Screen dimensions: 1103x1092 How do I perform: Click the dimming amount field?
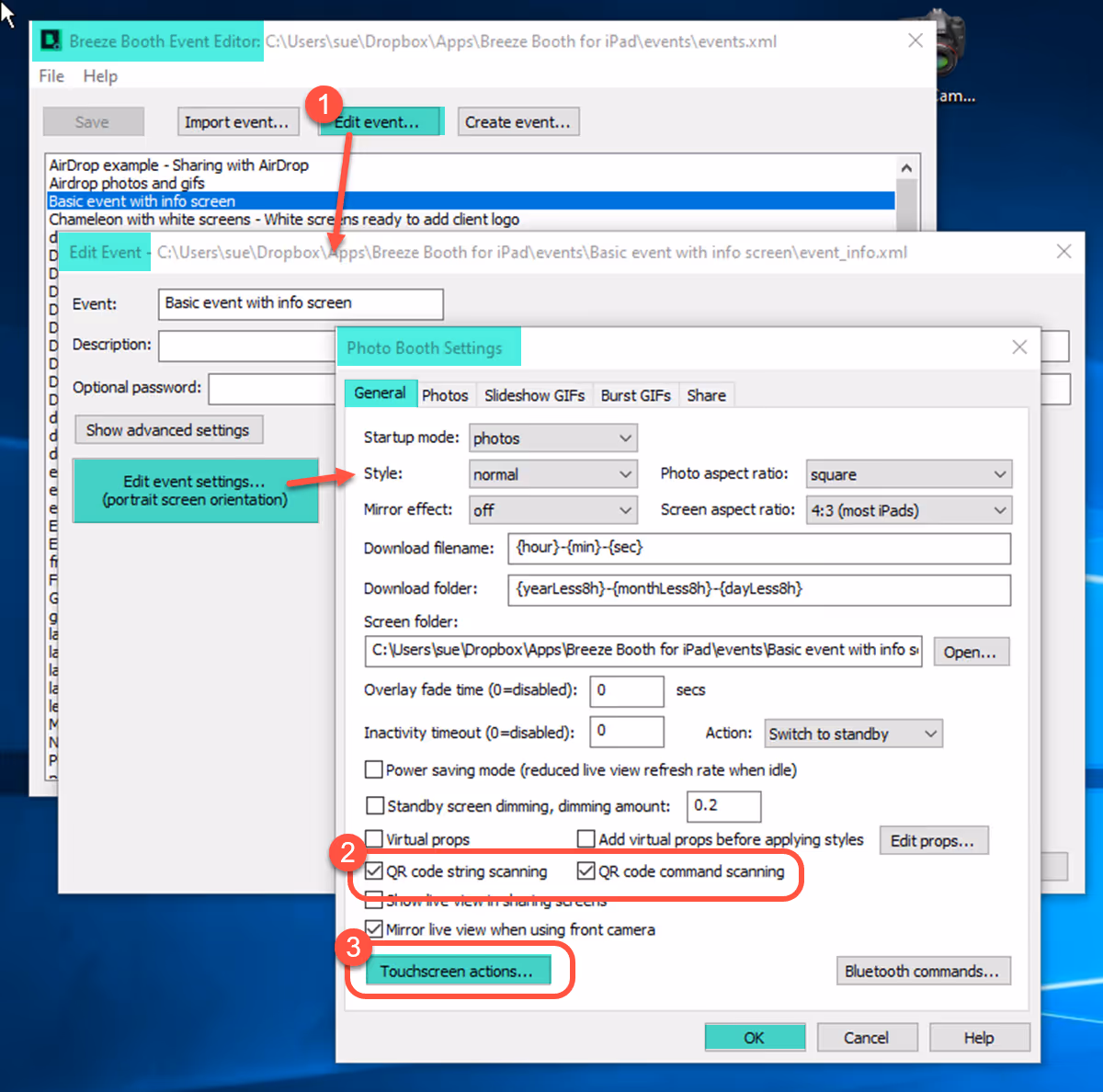coord(724,806)
